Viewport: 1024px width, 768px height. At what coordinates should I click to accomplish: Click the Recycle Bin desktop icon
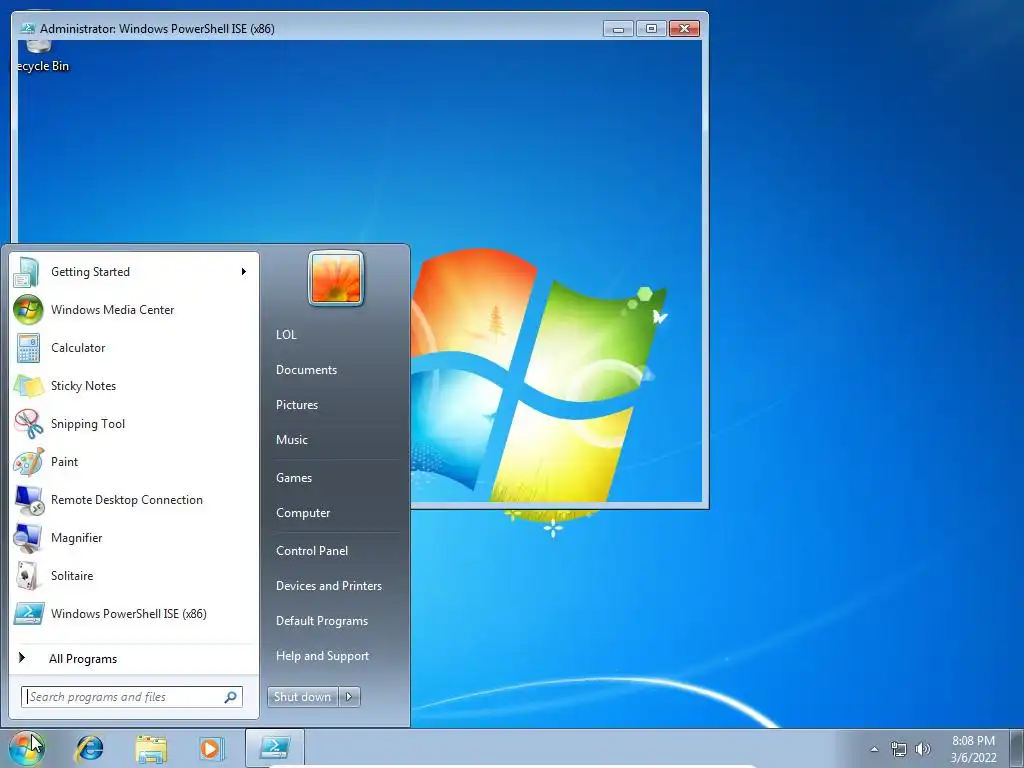40,56
